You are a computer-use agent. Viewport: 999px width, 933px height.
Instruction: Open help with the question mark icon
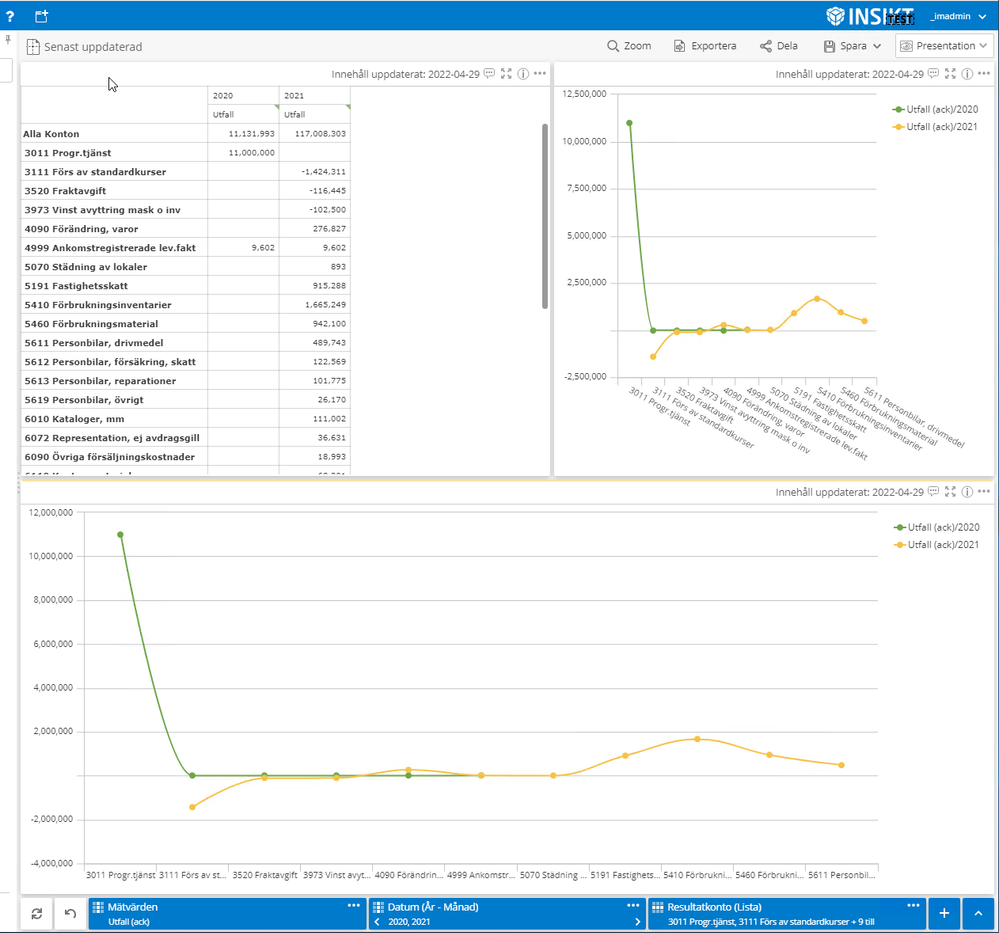10,17
